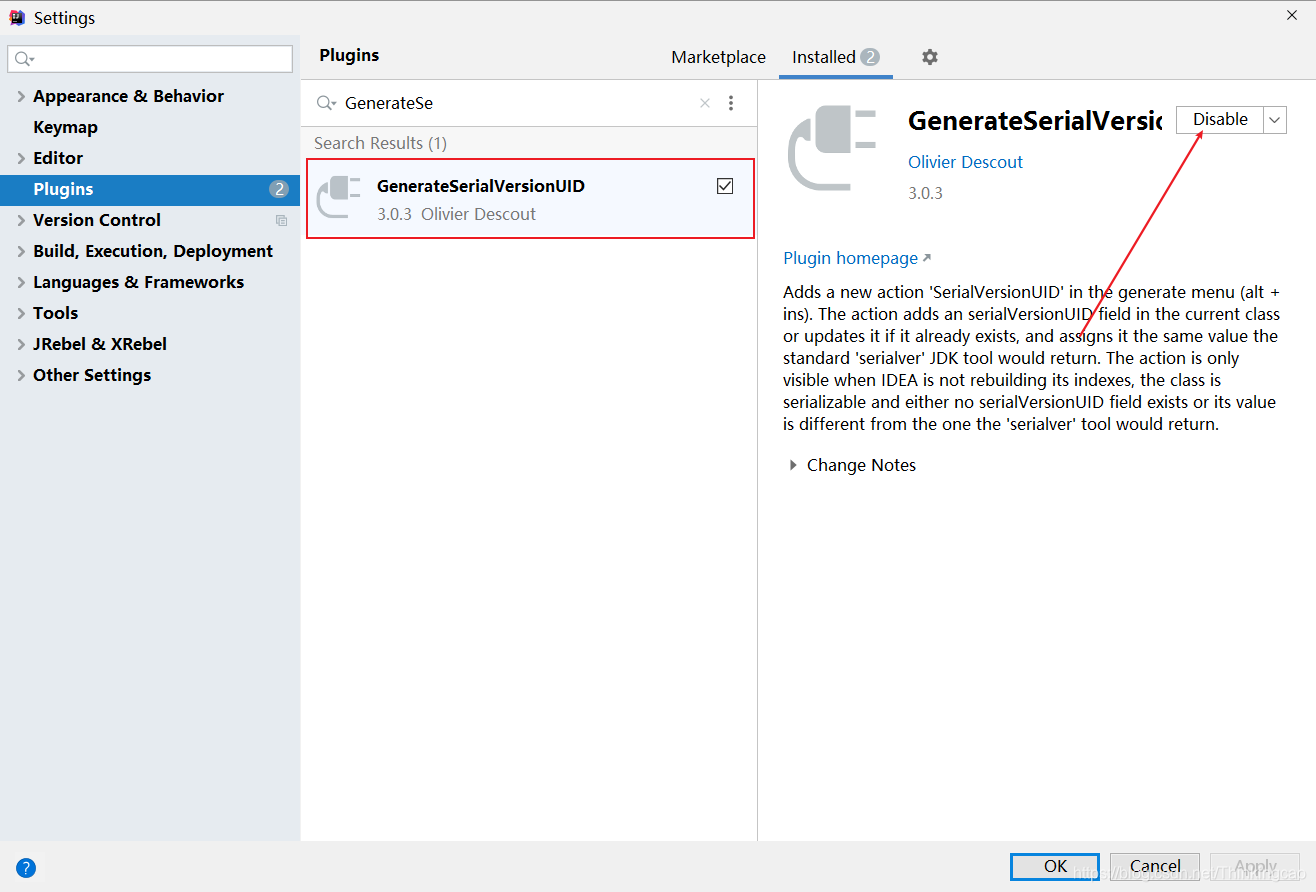Viewport: 1316px width, 892px height.
Task: Open the dropdown arrow next to Disable
Action: (x=1275, y=119)
